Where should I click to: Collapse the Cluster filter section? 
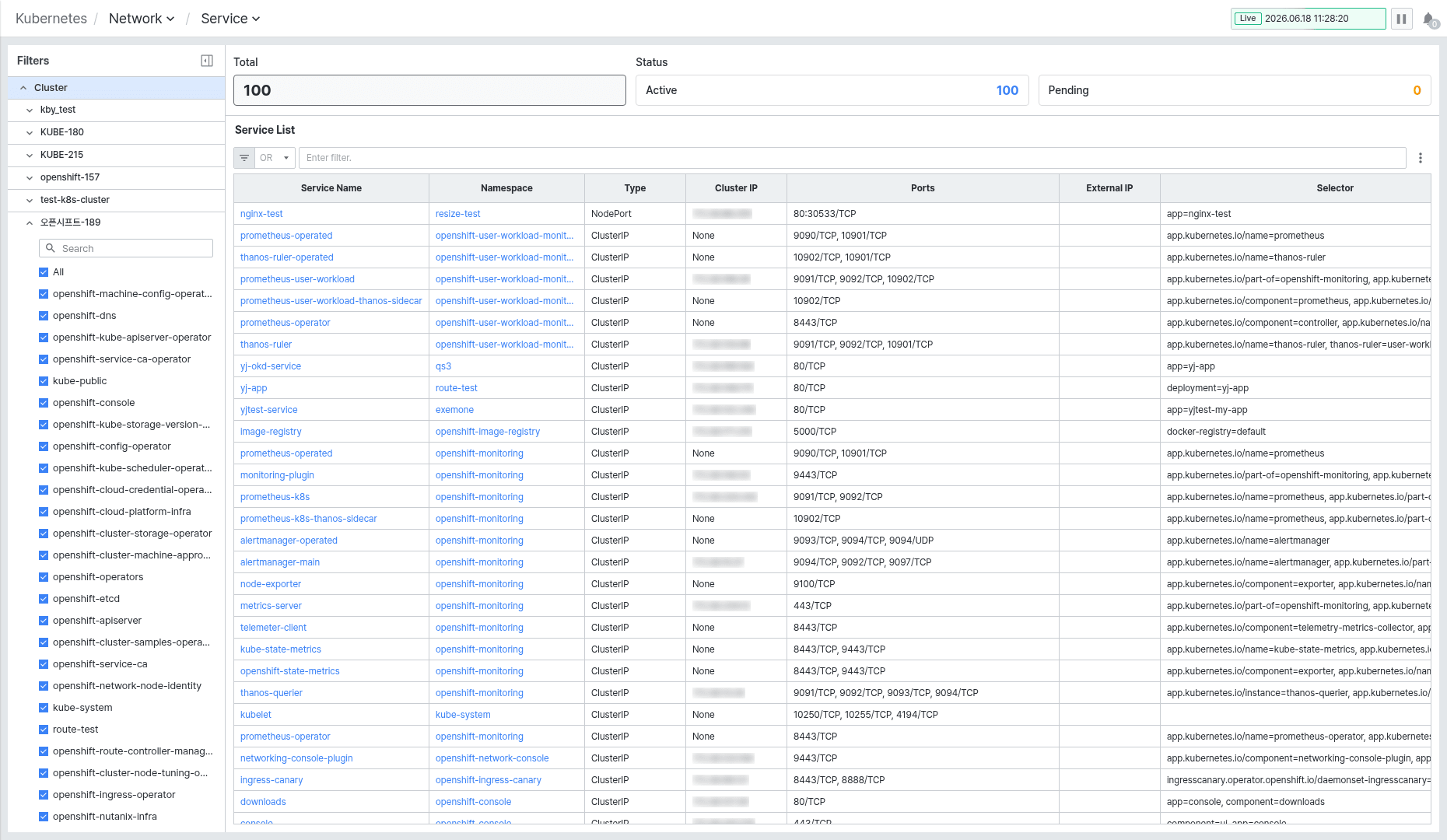(x=23, y=88)
